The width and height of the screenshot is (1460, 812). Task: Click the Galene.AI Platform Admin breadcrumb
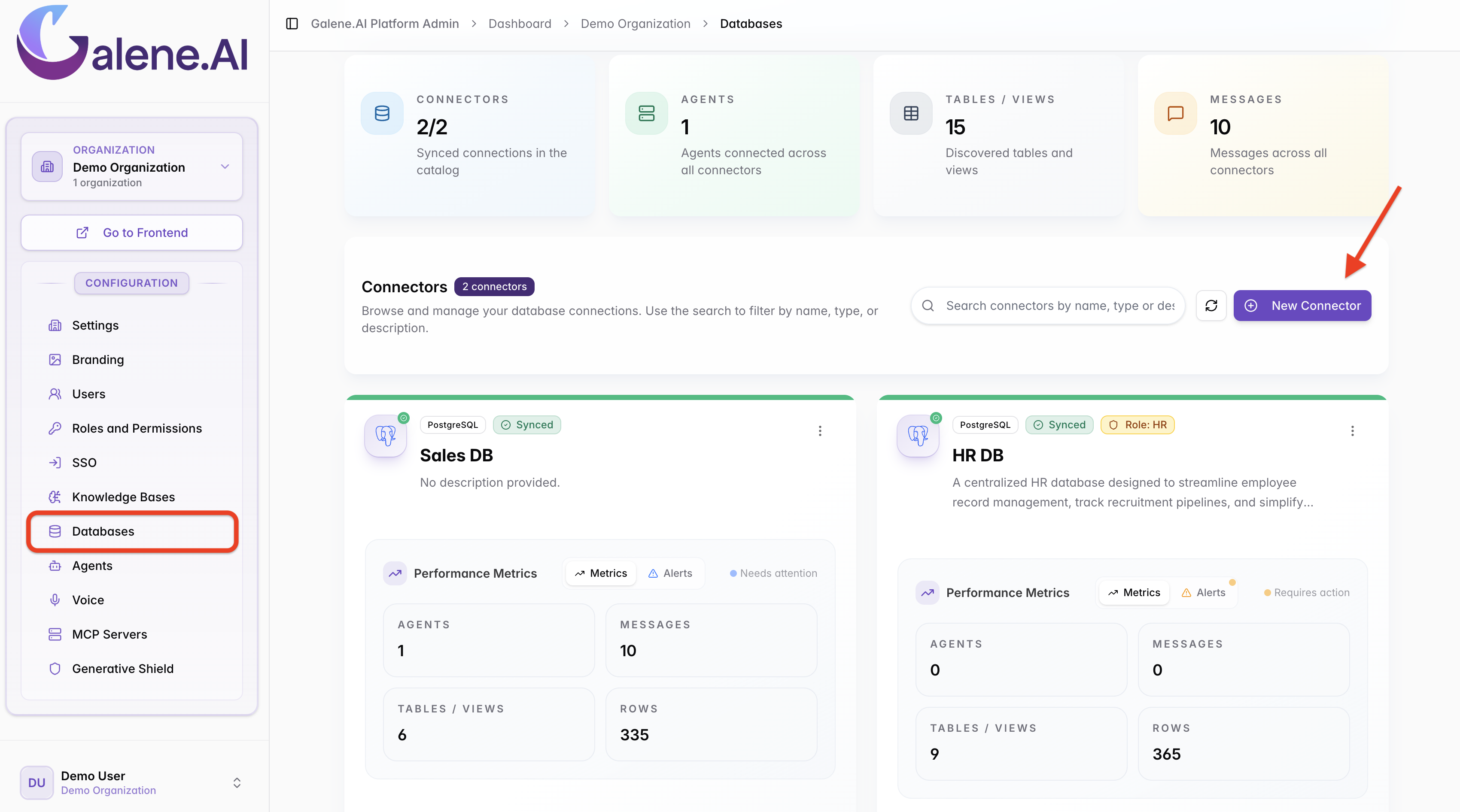click(x=385, y=24)
